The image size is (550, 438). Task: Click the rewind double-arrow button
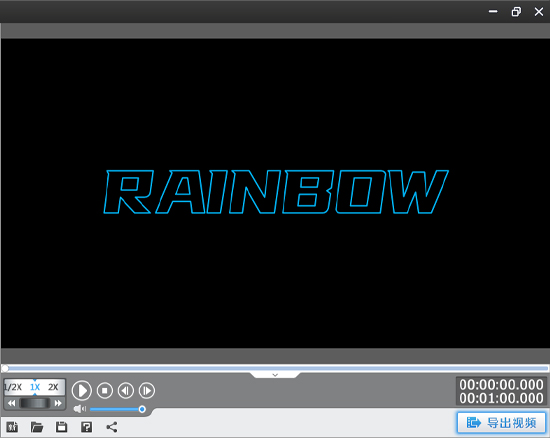tap(12, 403)
